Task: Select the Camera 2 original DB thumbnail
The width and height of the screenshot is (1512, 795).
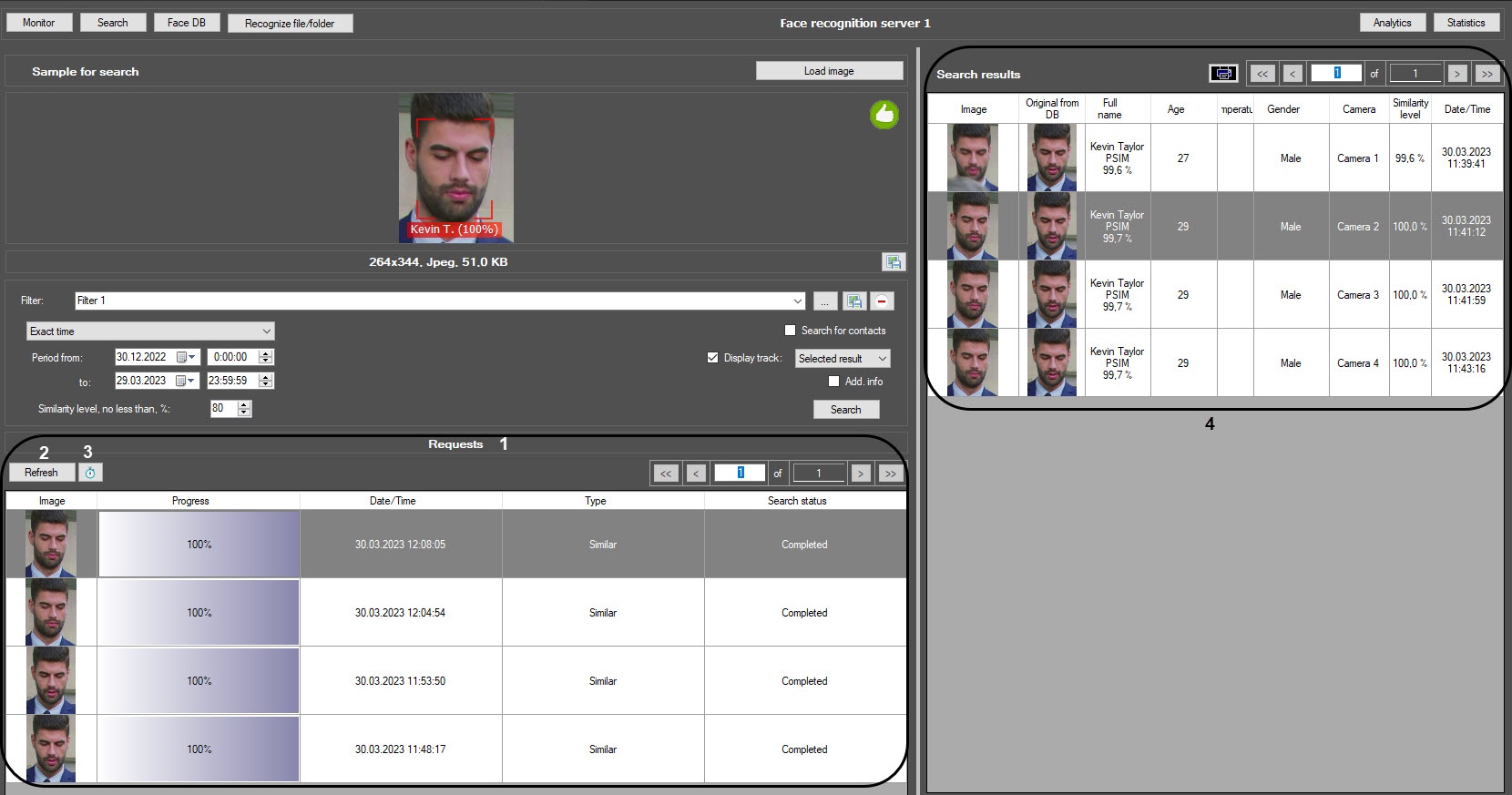Action: pyautogui.click(x=1052, y=226)
